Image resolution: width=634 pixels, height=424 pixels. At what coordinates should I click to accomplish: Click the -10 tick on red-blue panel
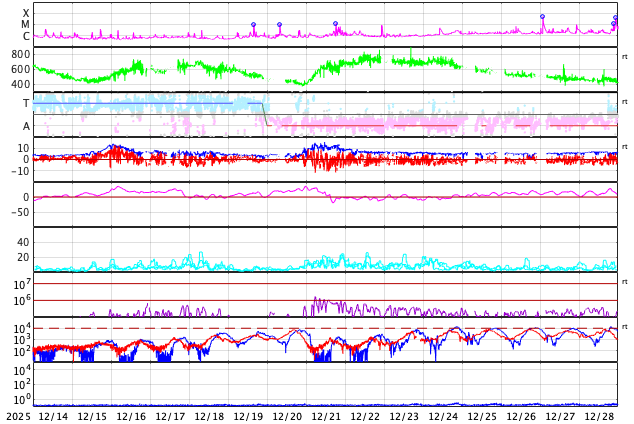click(x=20, y=171)
